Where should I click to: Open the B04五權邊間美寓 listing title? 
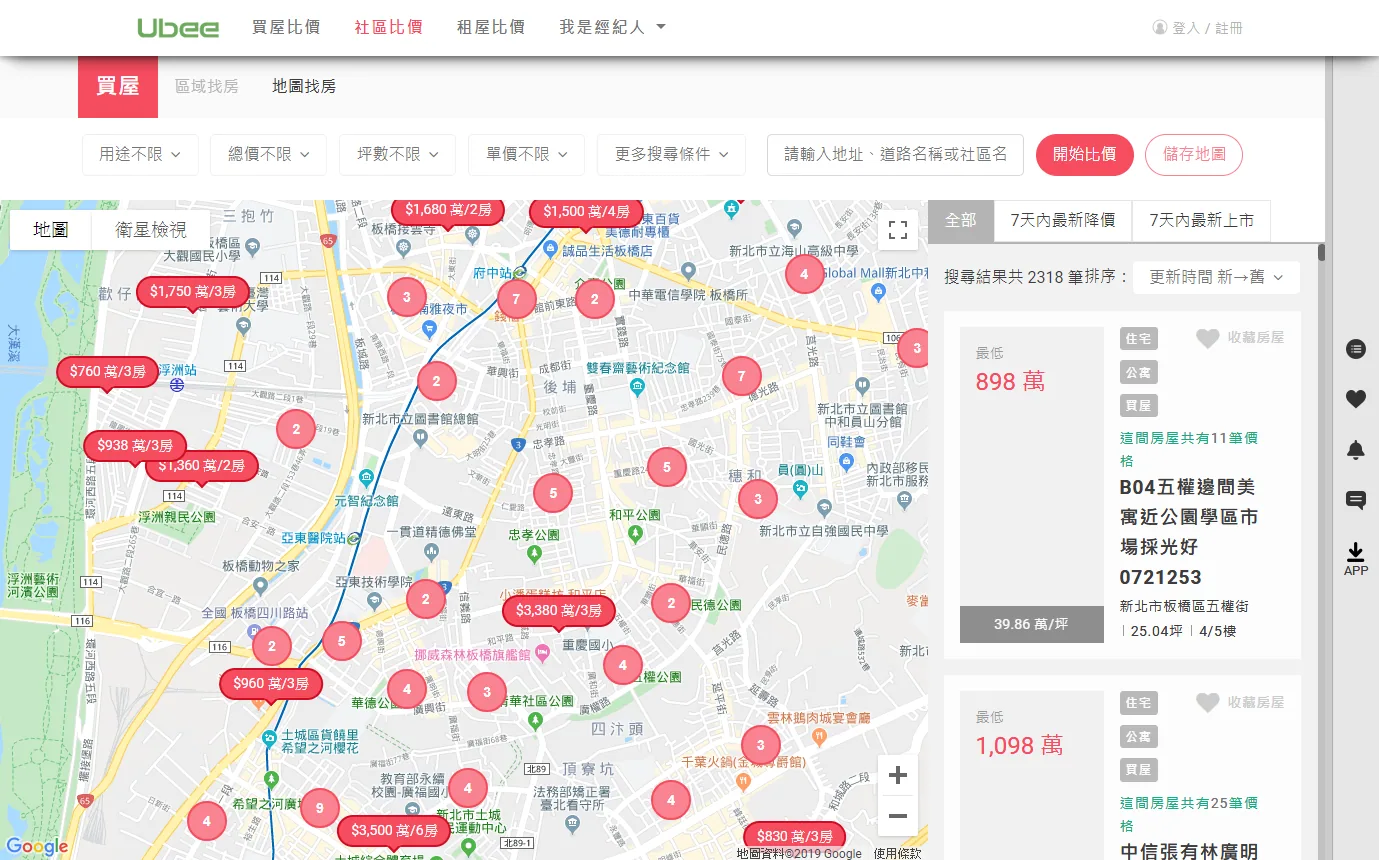(x=1189, y=532)
